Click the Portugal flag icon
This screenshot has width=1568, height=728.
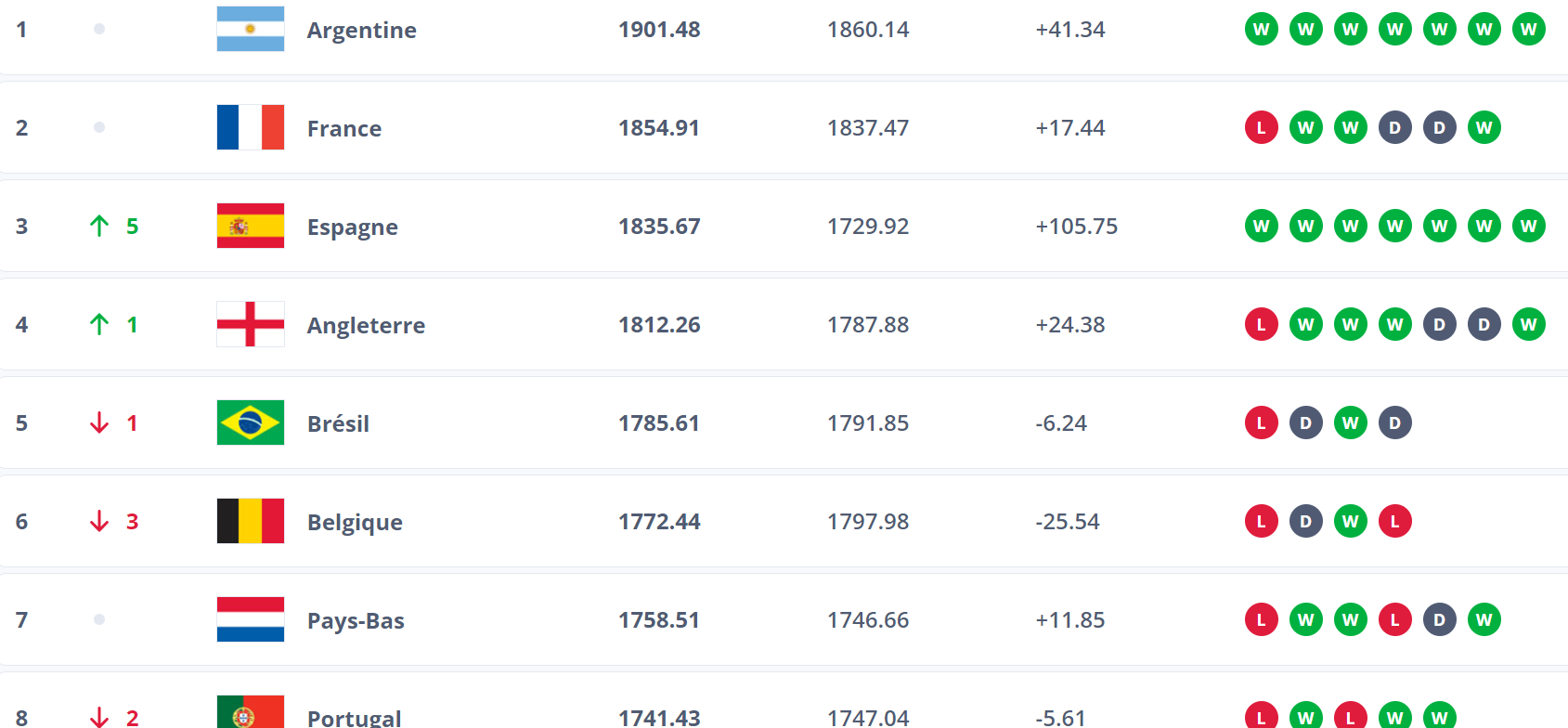pyautogui.click(x=250, y=712)
